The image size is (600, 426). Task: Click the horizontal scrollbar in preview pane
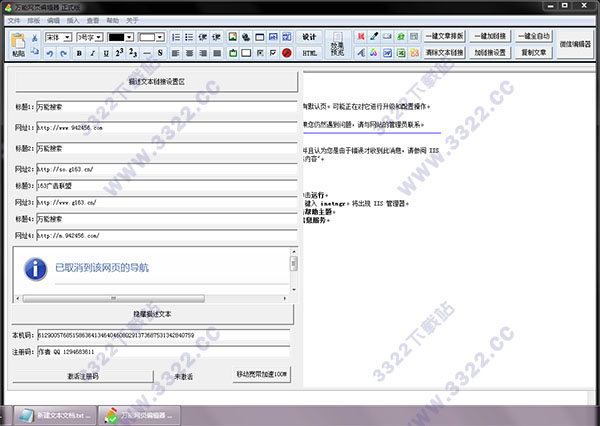pos(114,298)
